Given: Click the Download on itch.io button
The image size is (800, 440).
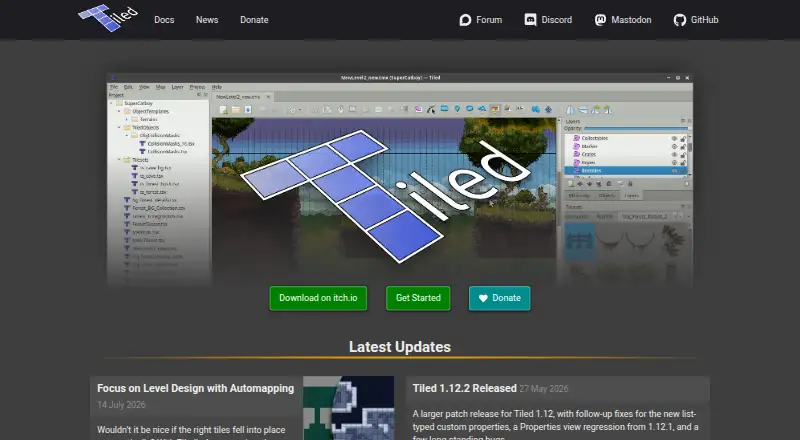Looking at the screenshot, I should coord(318,298).
